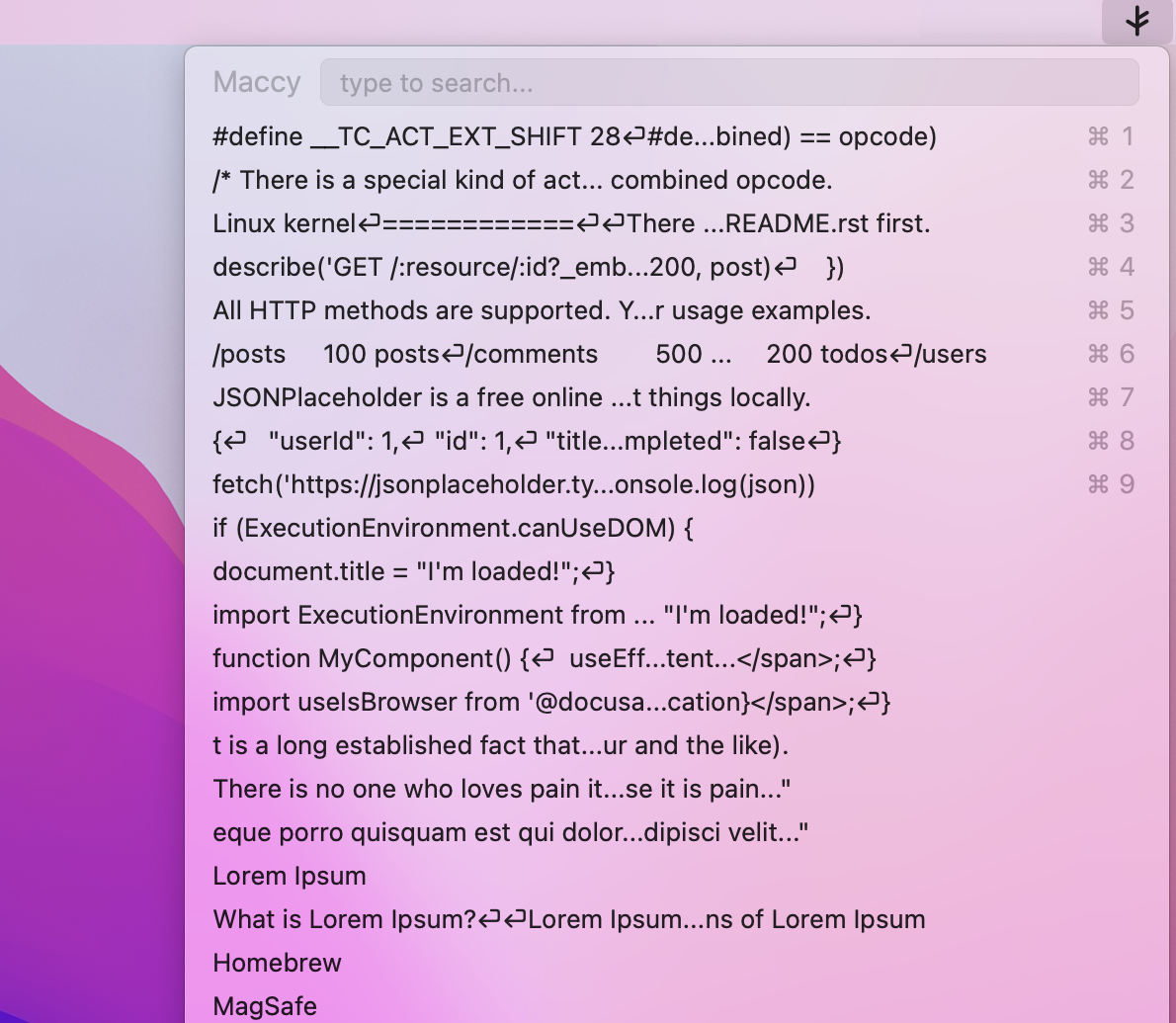Choose 'What is Lorem Ipsum?' clipboard entry
This screenshot has width=1176, height=1023.
[677, 919]
